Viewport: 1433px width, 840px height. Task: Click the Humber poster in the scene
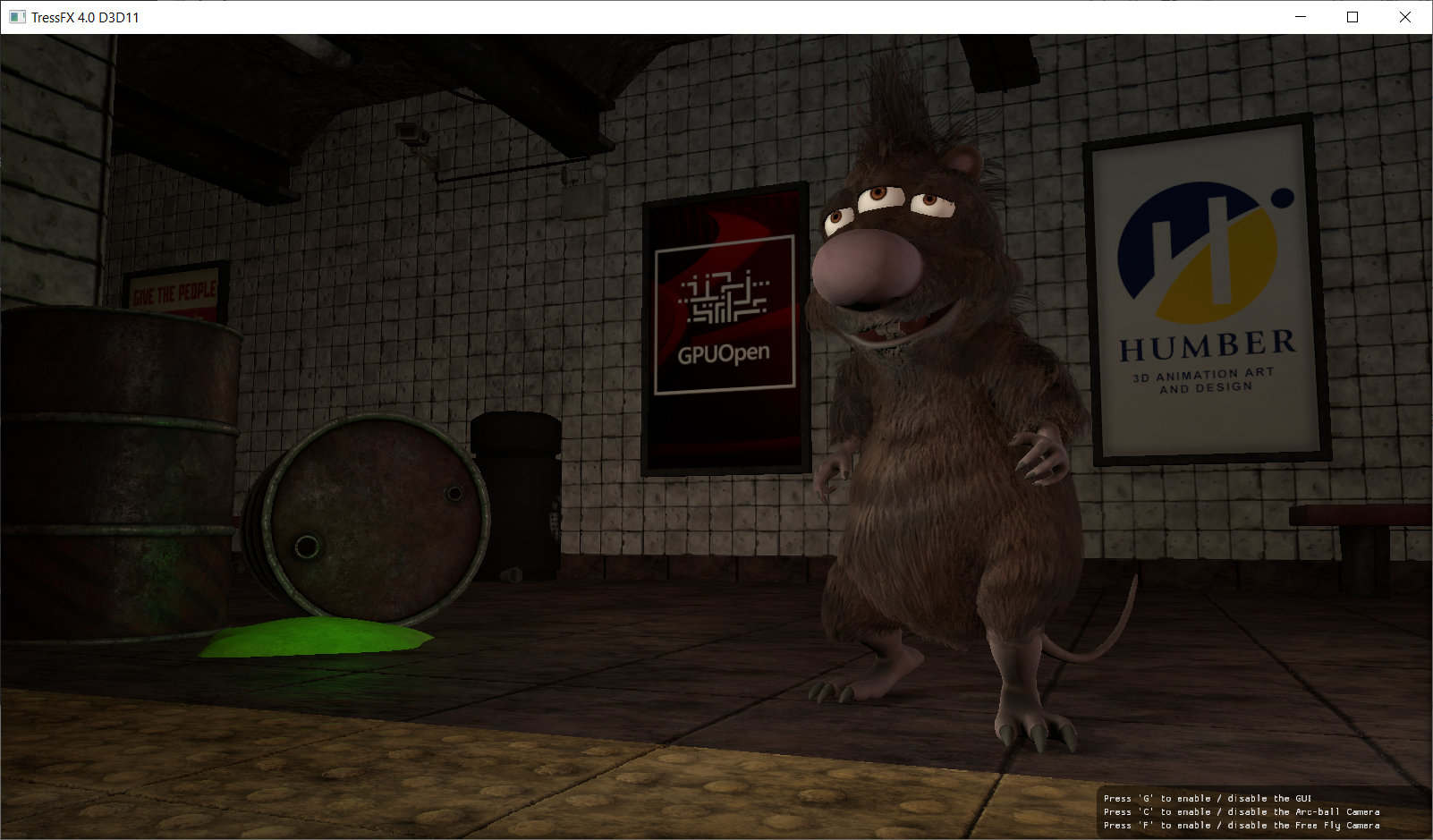(x=1207, y=291)
